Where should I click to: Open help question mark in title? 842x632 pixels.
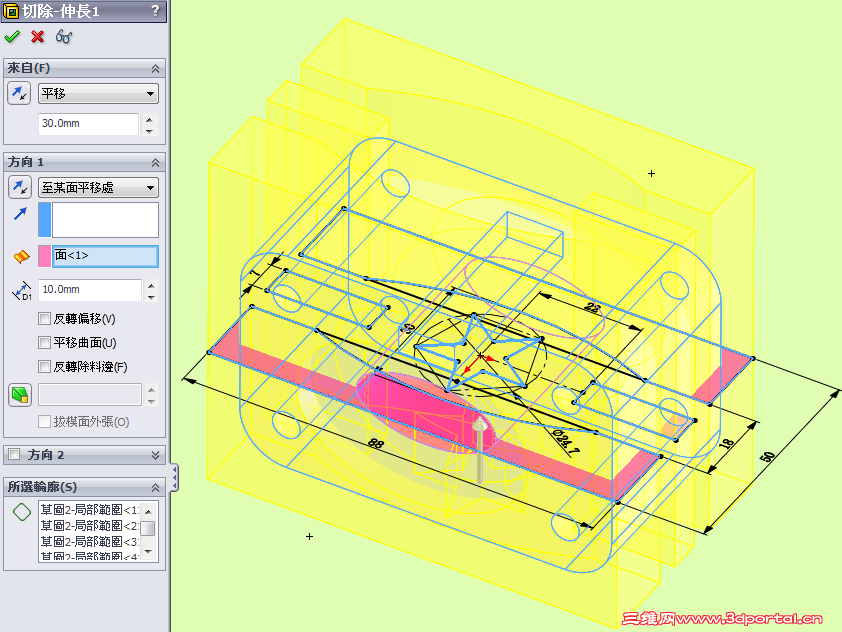155,11
